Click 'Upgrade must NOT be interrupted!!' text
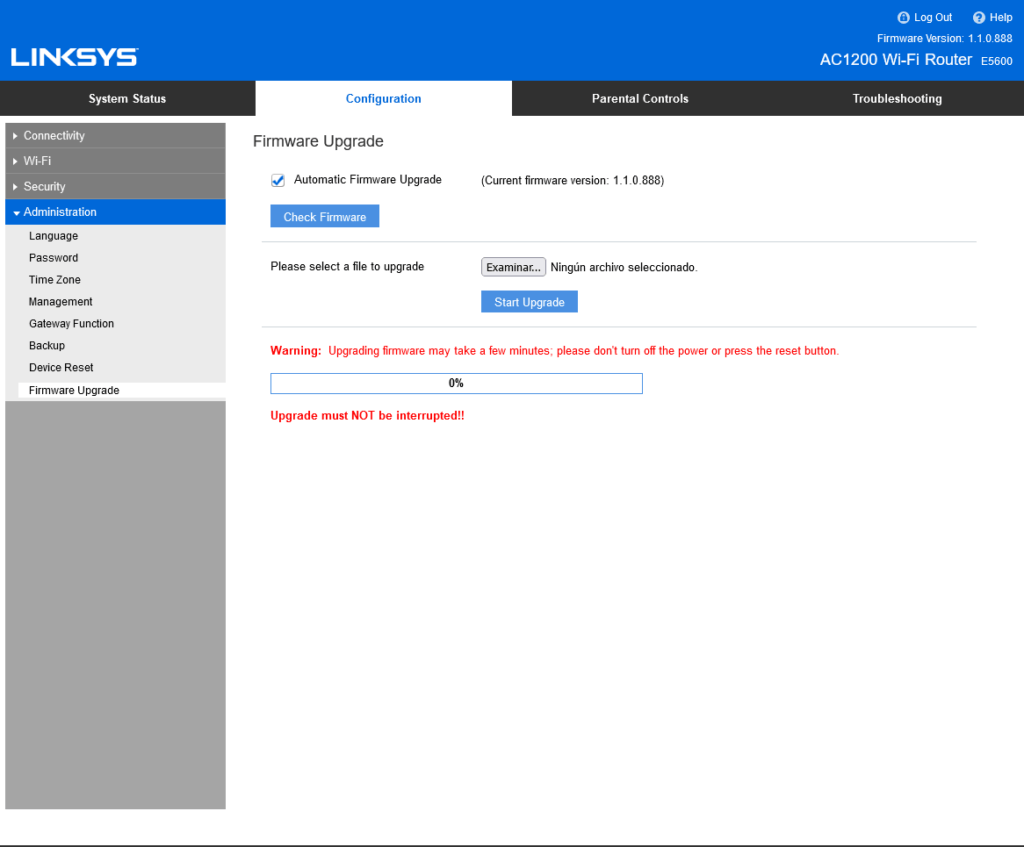Image resolution: width=1024 pixels, height=847 pixels. [x=368, y=415]
